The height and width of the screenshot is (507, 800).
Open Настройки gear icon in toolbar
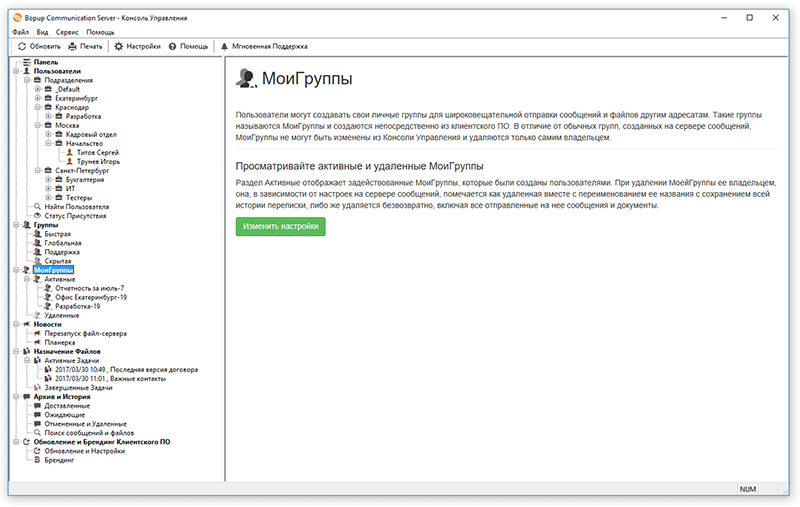(x=118, y=46)
